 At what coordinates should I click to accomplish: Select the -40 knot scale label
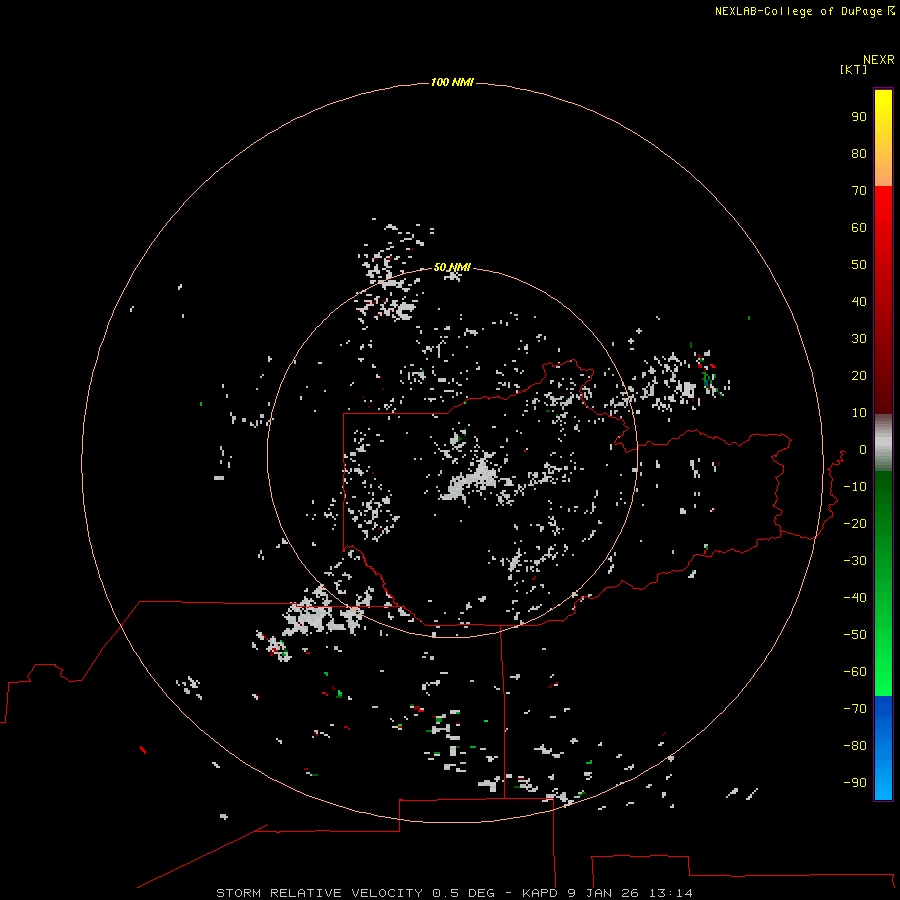click(x=855, y=598)
